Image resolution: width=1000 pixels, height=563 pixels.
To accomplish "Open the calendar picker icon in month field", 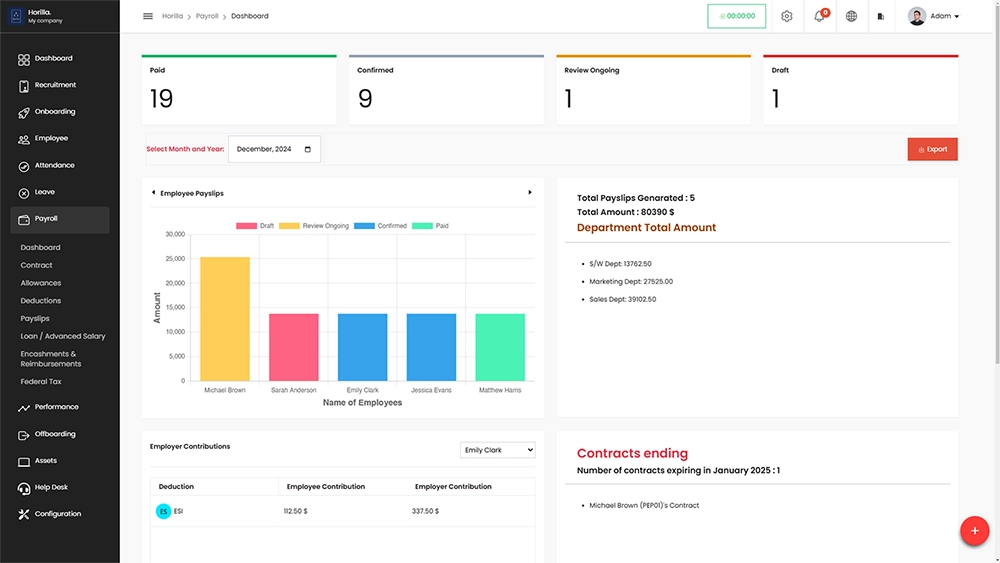I will [x=307, y=149].
